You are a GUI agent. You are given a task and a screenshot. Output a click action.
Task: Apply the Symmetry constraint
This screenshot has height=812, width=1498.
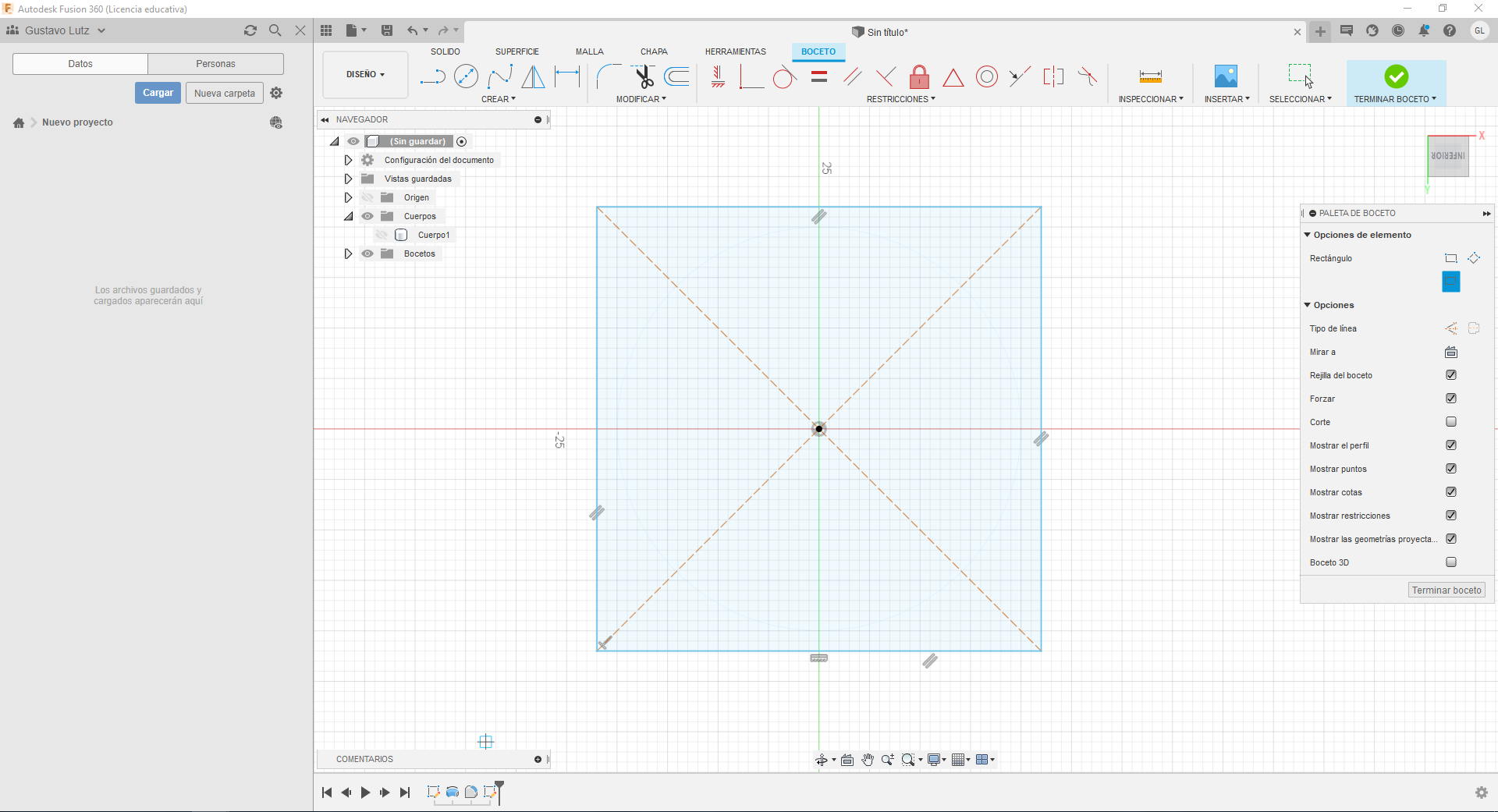1053,76
